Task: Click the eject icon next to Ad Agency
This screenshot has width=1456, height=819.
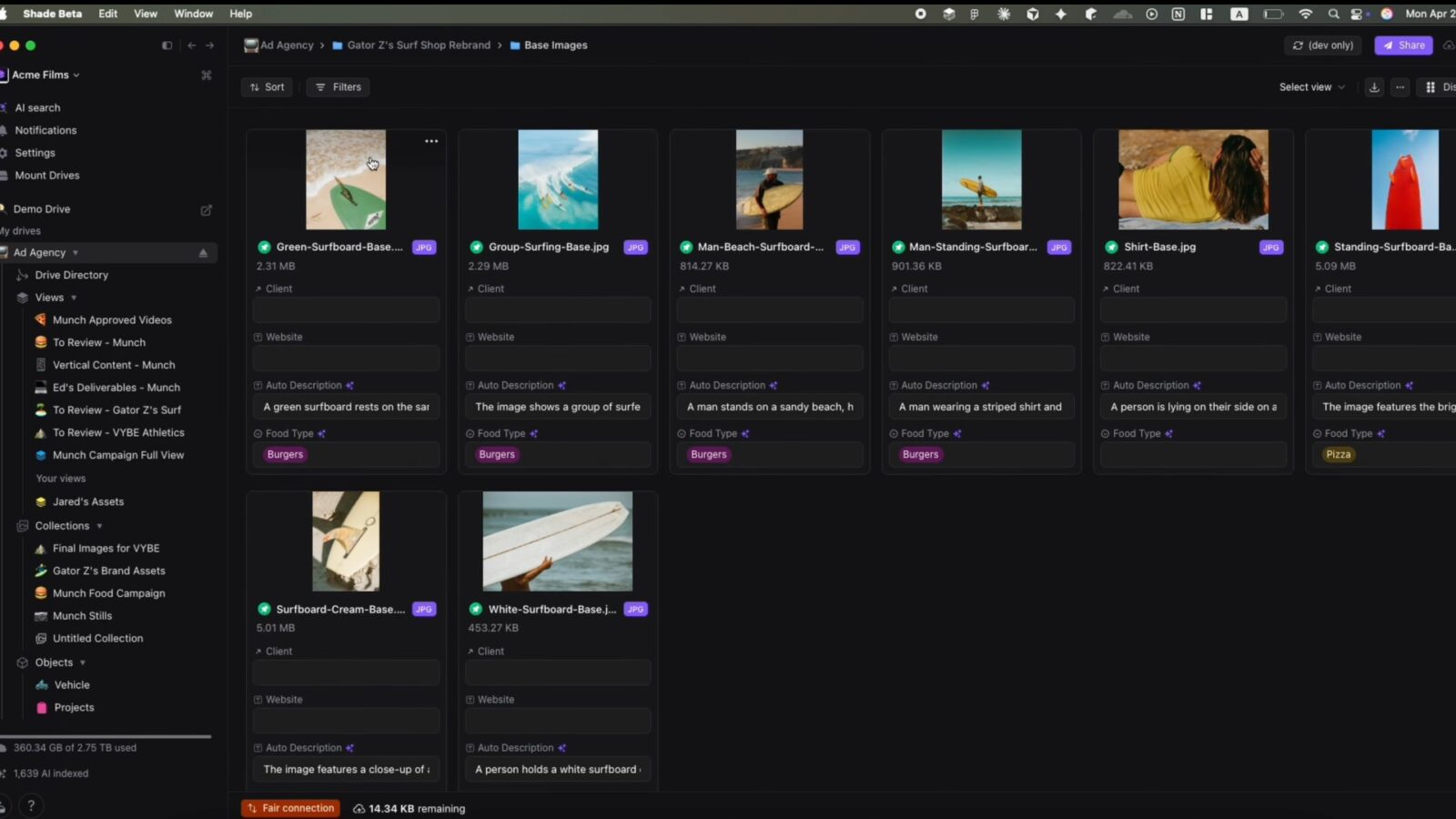Action: pos(203,253)
